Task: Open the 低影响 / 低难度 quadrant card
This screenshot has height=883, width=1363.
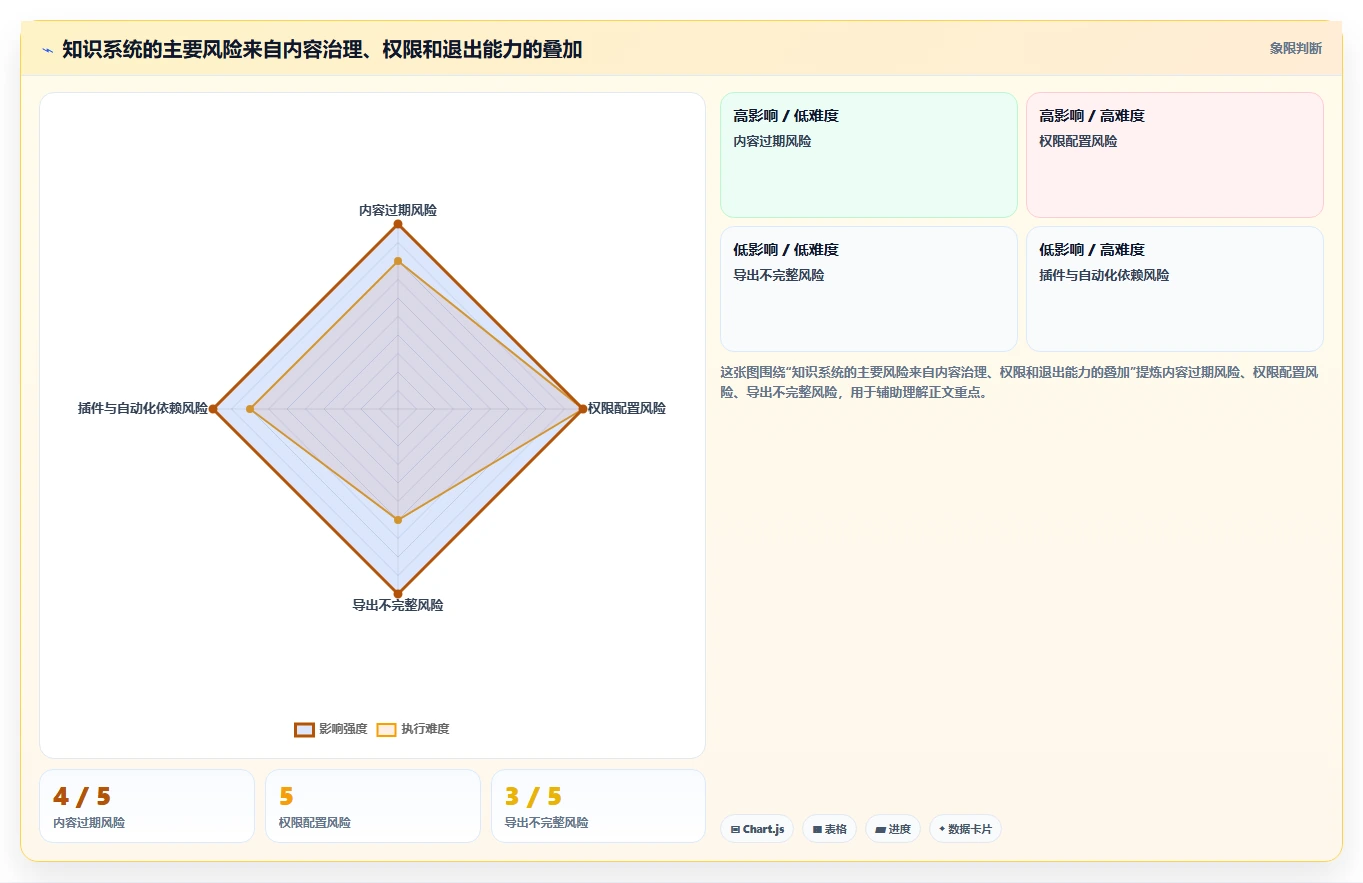Action: coord(869,289)
